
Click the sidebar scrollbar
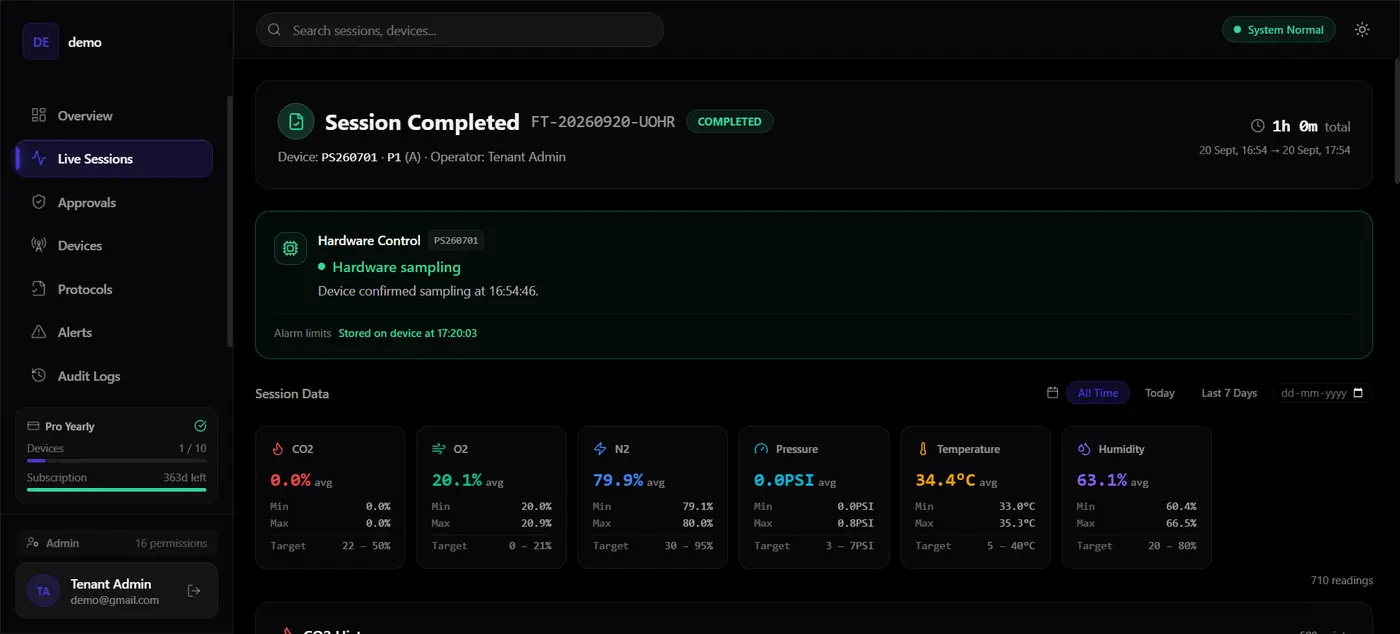pyautogui.click(x=230, y=220)
